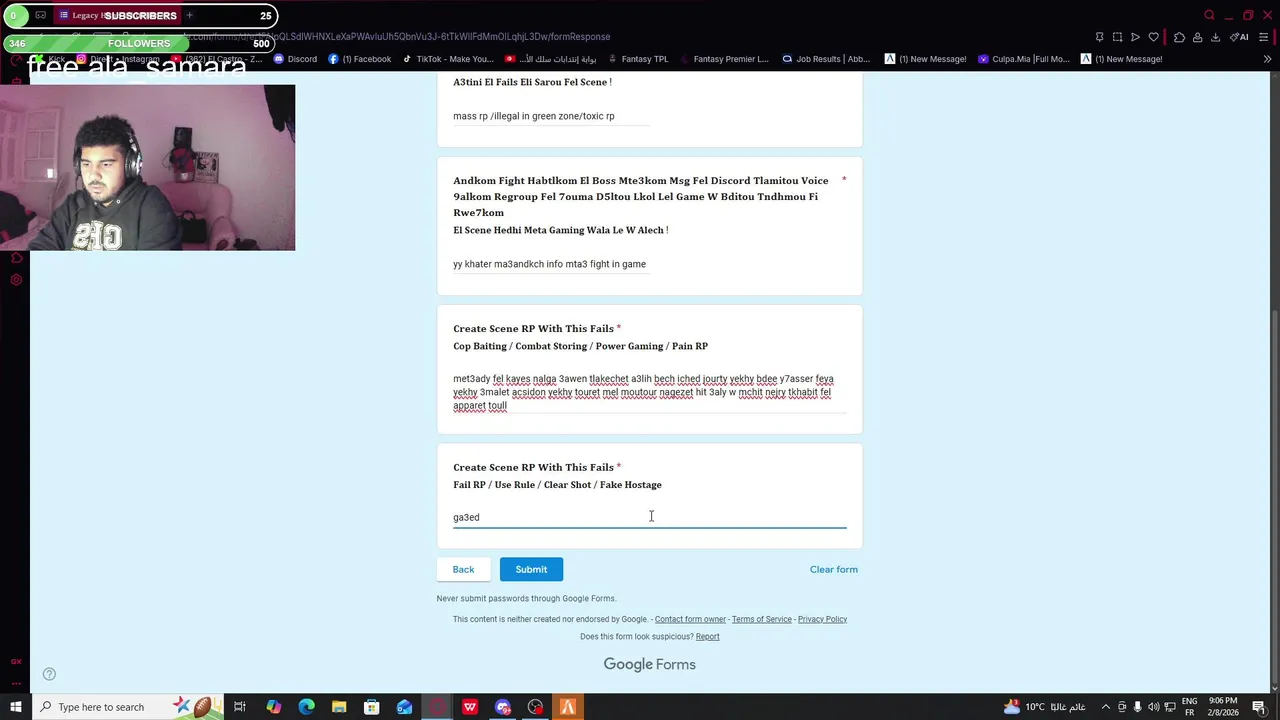Open the Windows Start menu
The height and width of the screenshot is (720, 1280).
pos(16,707)
